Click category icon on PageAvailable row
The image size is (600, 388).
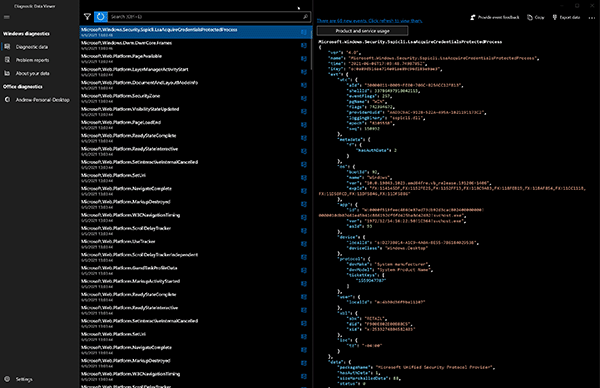tap(304, 59)
